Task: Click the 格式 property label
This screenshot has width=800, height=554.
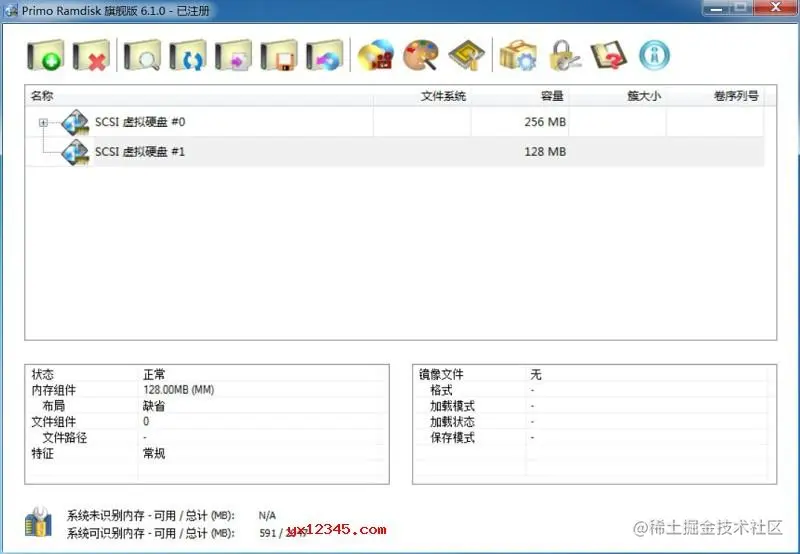Action: [441, 390]
